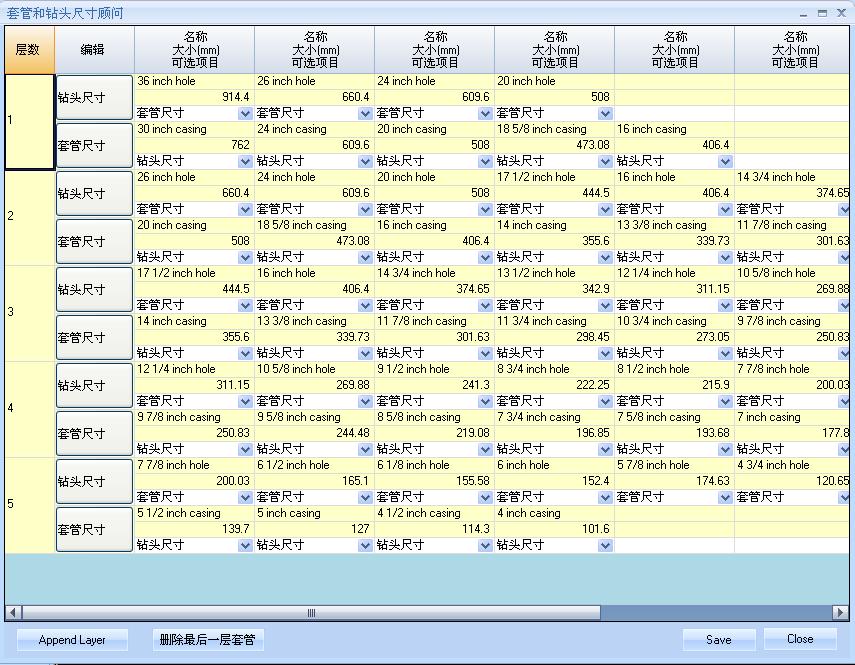
Task: Click the 36 inch hole cell
Action: (194, 81)
